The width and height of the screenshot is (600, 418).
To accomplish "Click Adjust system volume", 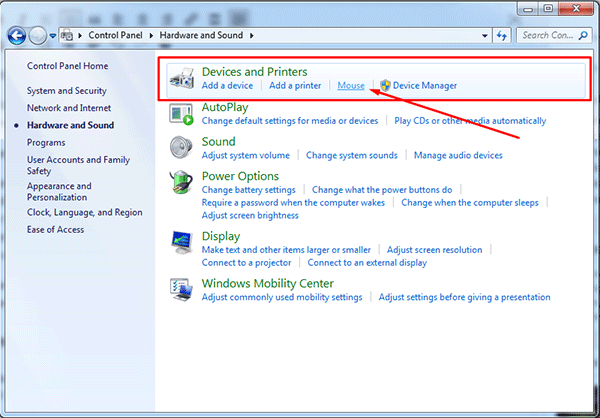I will [246, 155].
